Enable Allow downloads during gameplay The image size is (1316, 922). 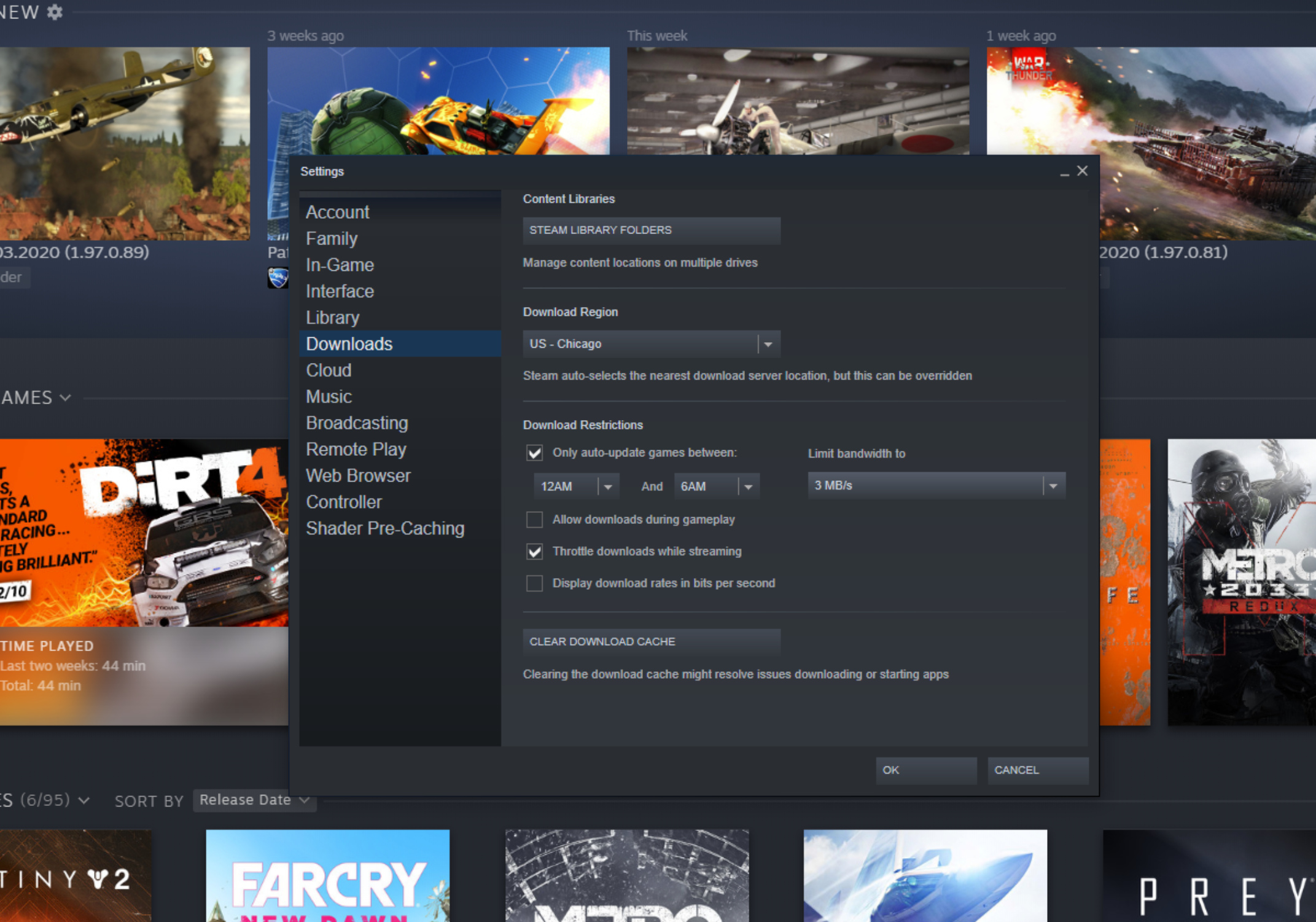coord(535,519)
